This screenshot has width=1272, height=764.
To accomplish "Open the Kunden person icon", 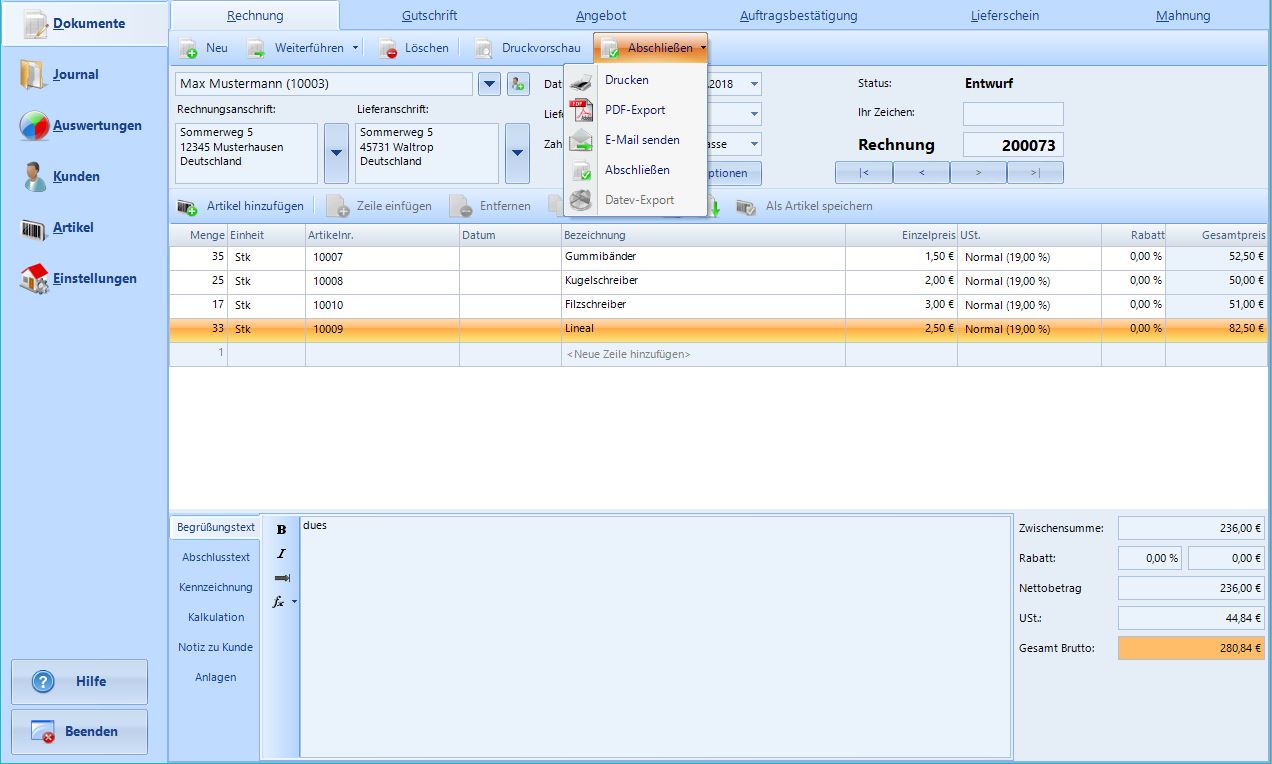I will (35, 177).
